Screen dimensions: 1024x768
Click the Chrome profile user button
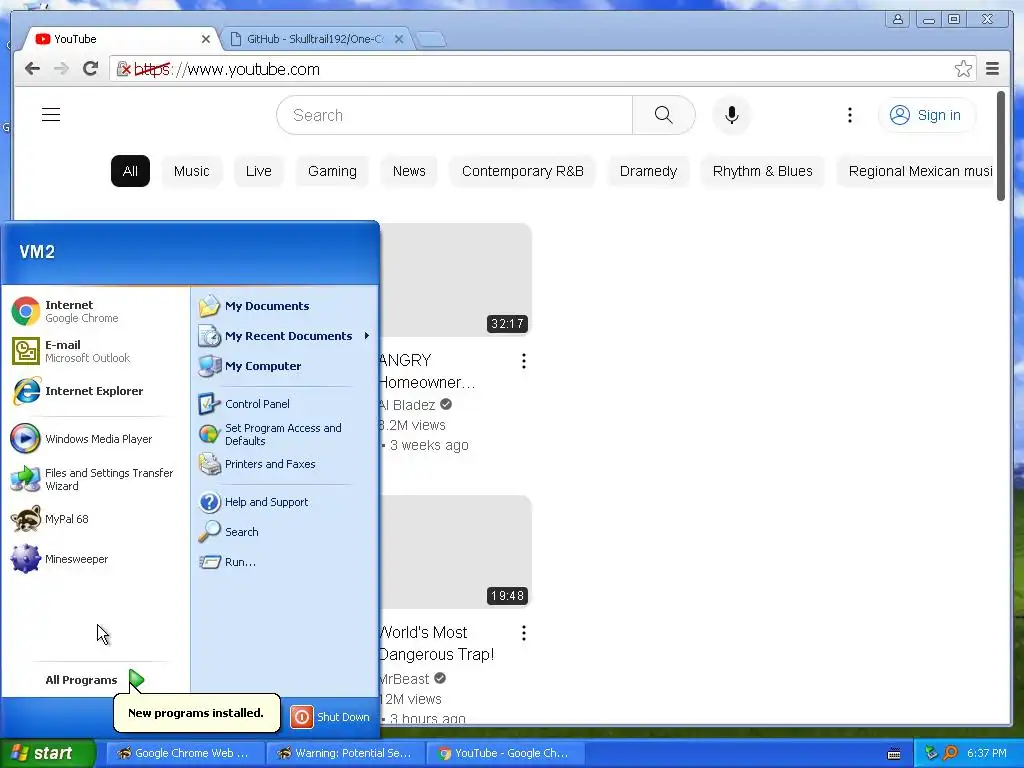tap(898, 19)
